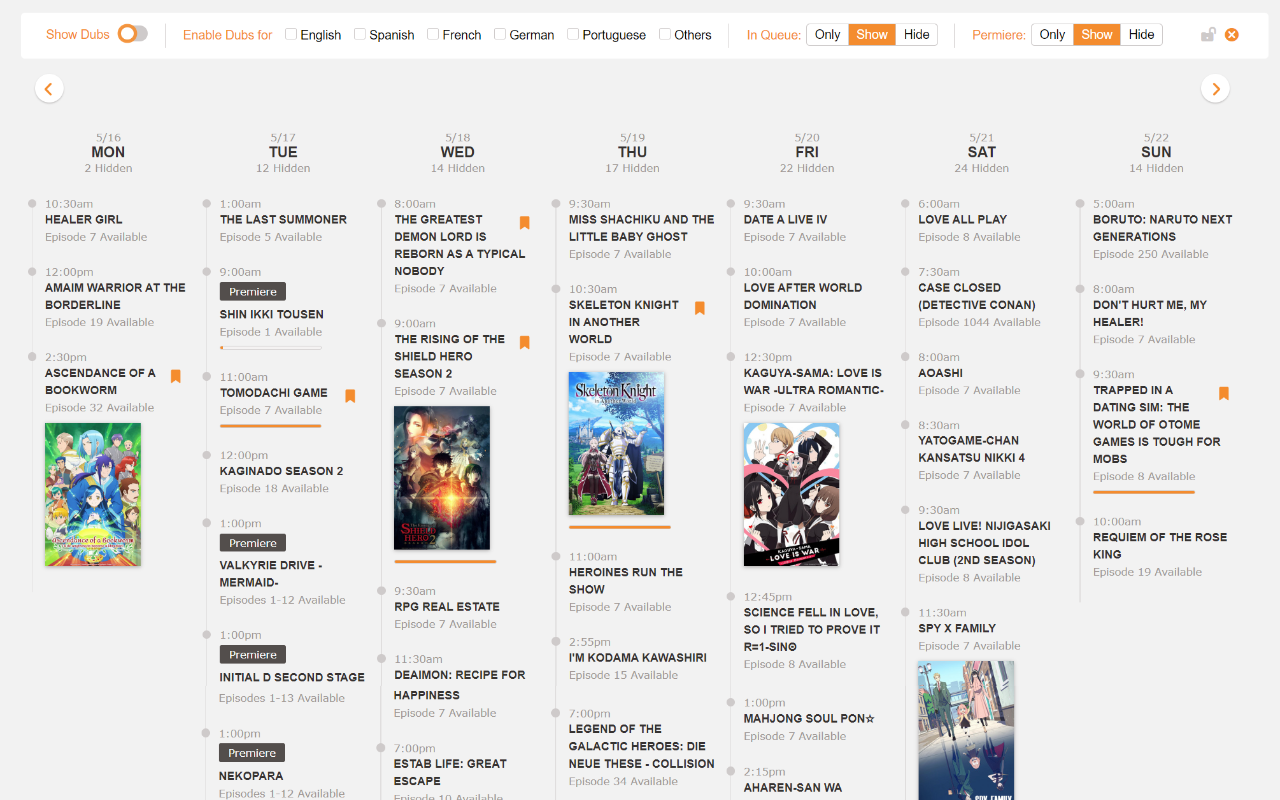
Task: Open Case Closed (Detective Conan) title
Action: (x=977, y=296)
